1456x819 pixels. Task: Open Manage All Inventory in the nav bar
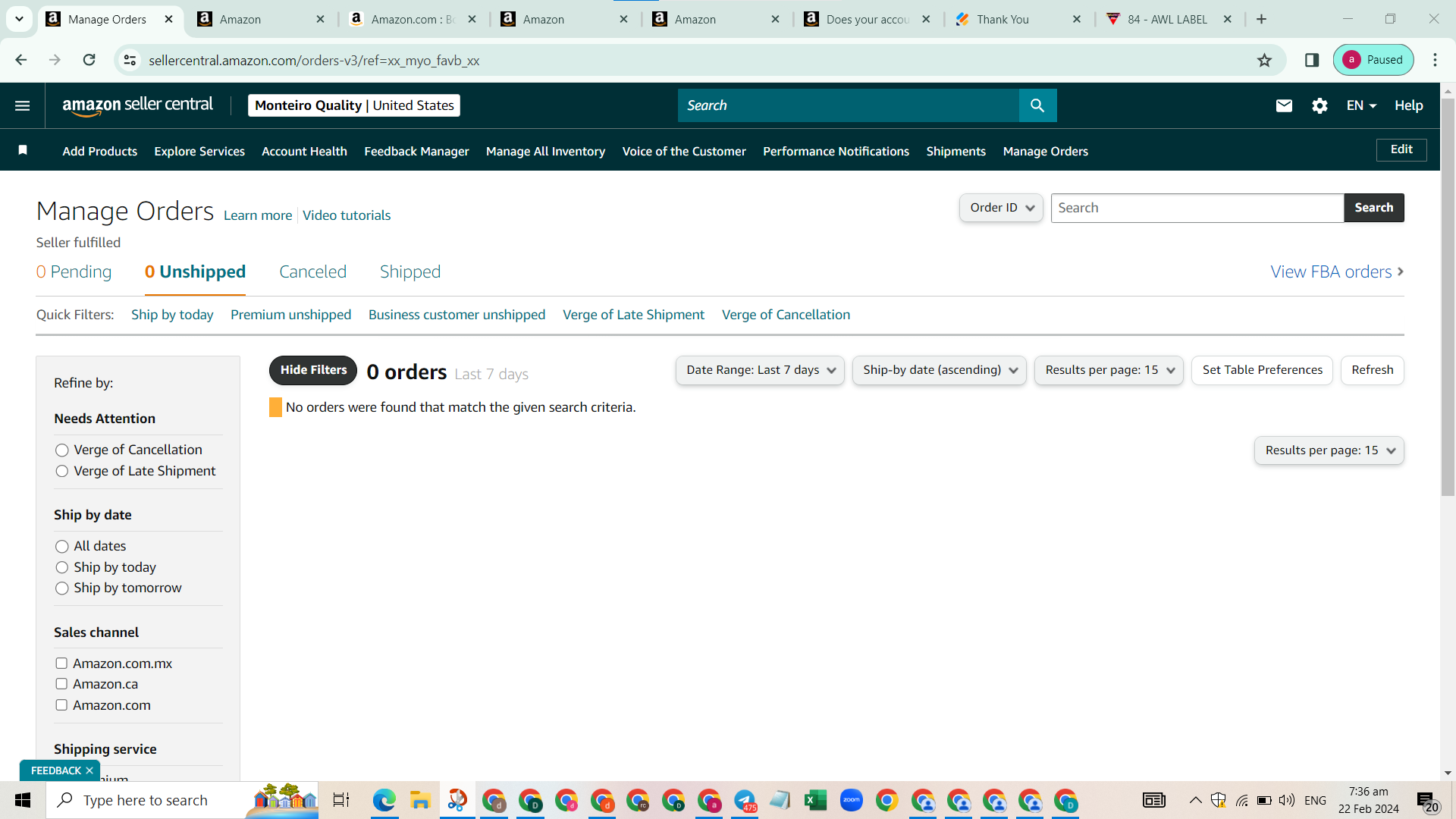tap(545, 151)
